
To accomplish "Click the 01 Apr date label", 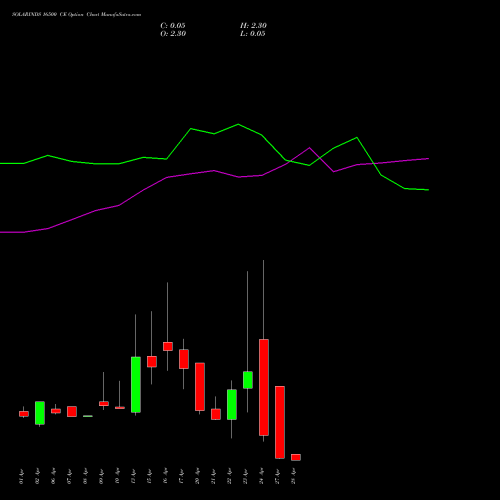I will click(22, 477).
